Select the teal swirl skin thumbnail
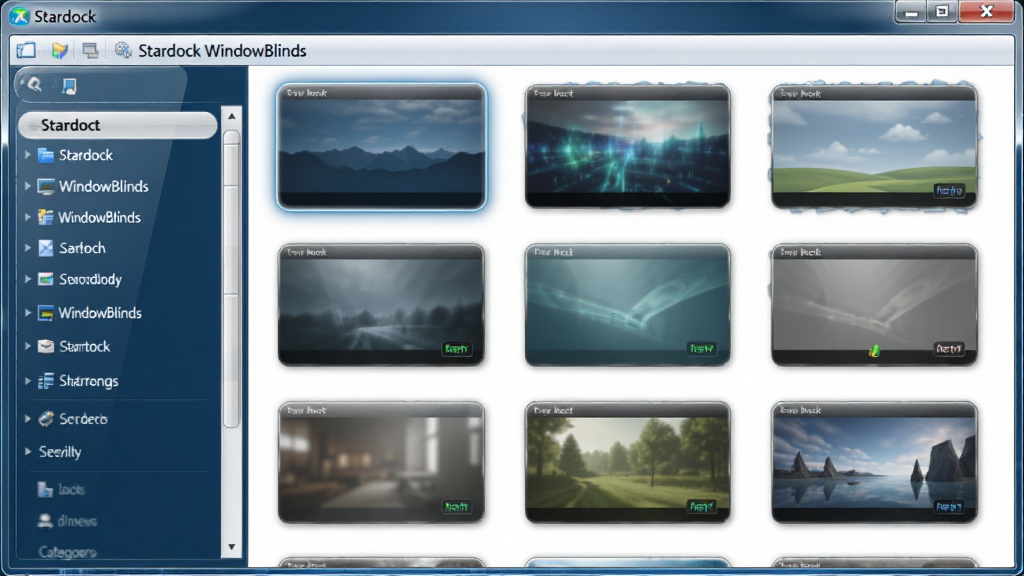 [x=628, y=305]
